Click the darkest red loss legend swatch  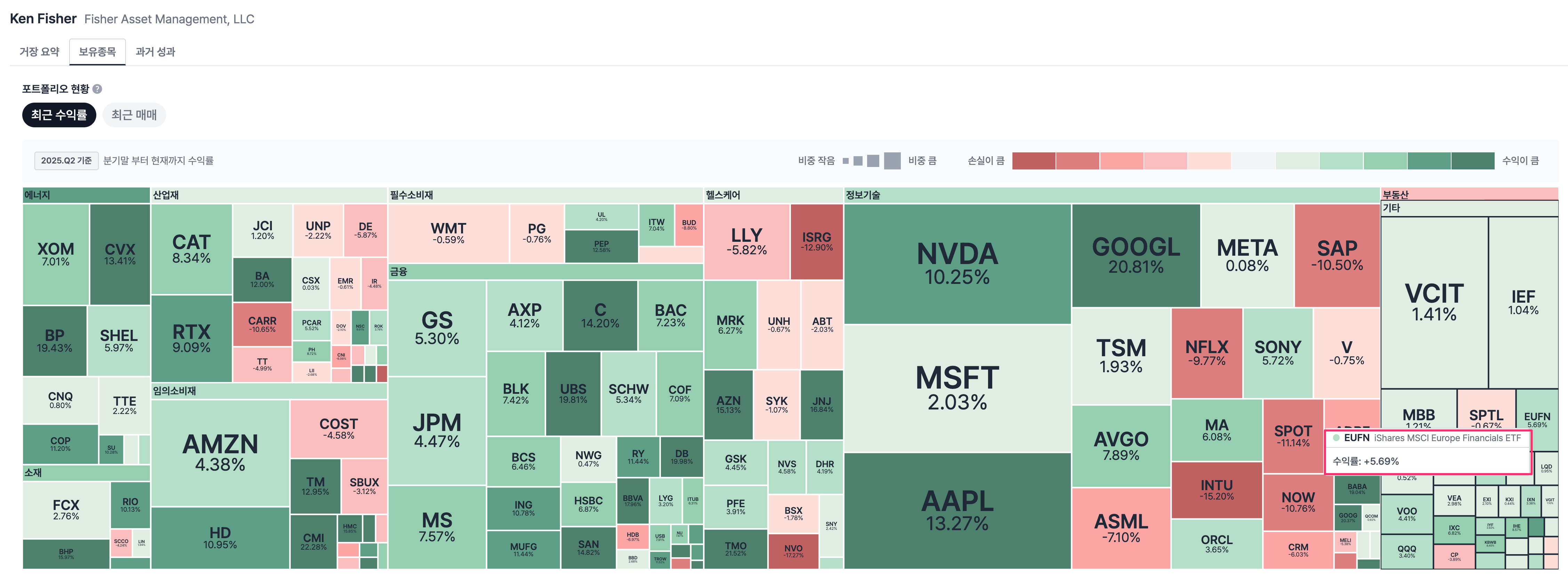tap(1034, 161)
